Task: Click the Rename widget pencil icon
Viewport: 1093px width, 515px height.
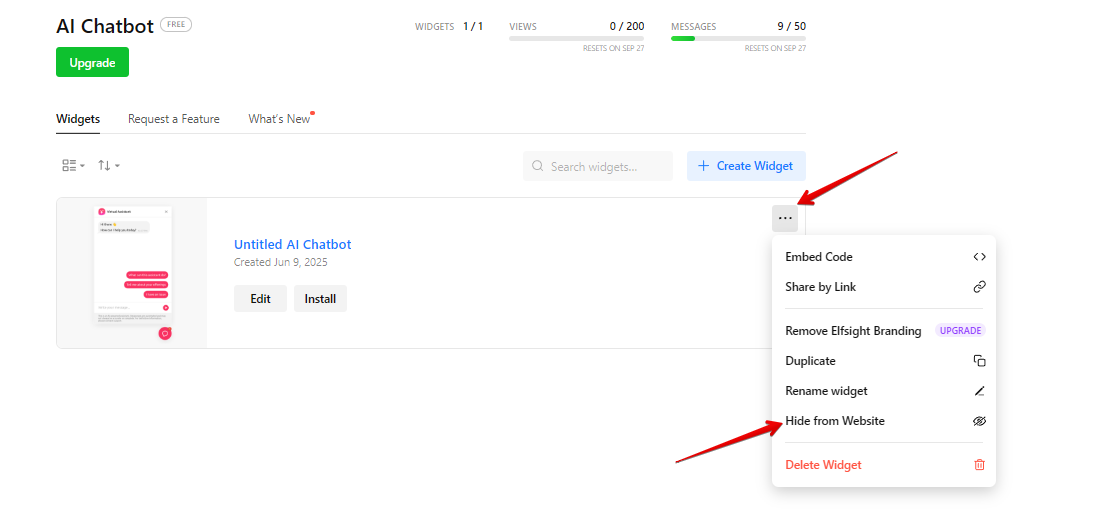Action: (x=979, y=391)
